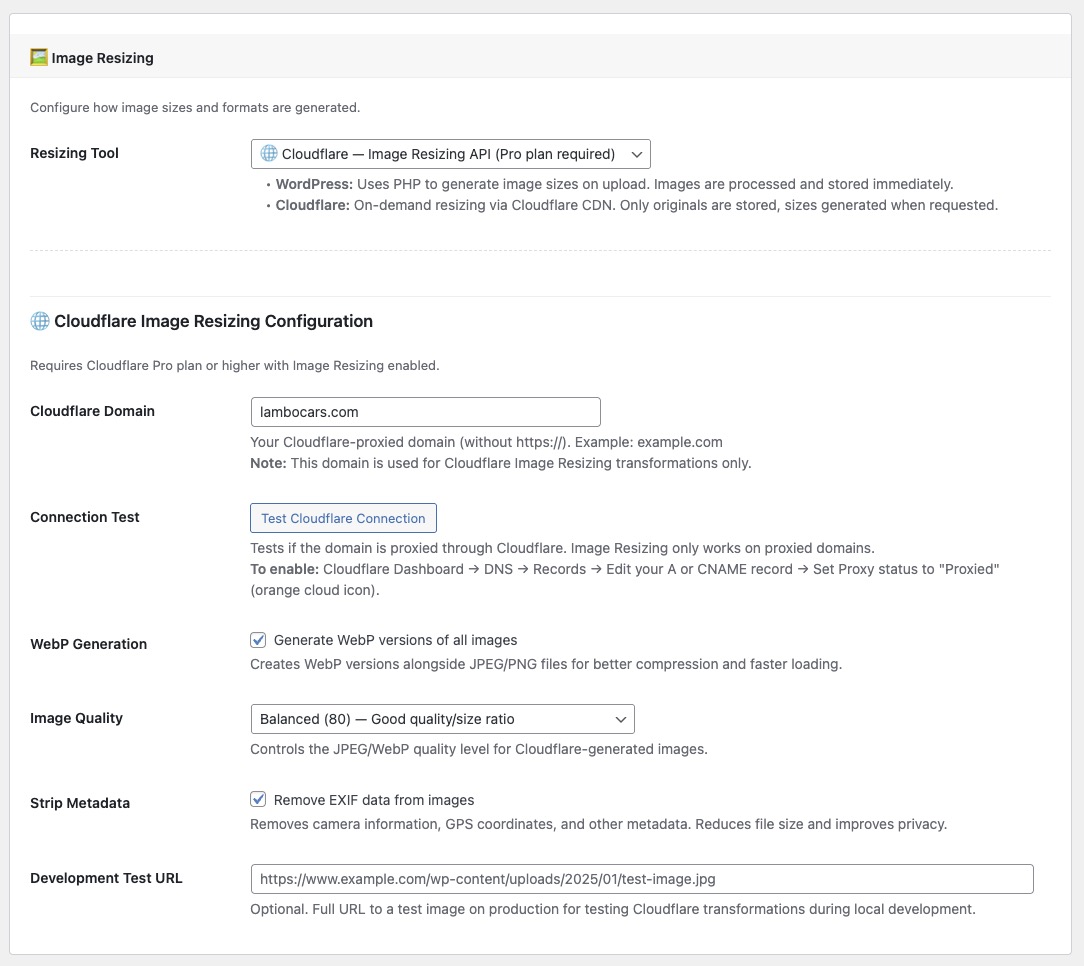Click the globe icon inside Resizing Tool dropdown
This screenshot has width=1084, height=966.
tap(269, 154)
